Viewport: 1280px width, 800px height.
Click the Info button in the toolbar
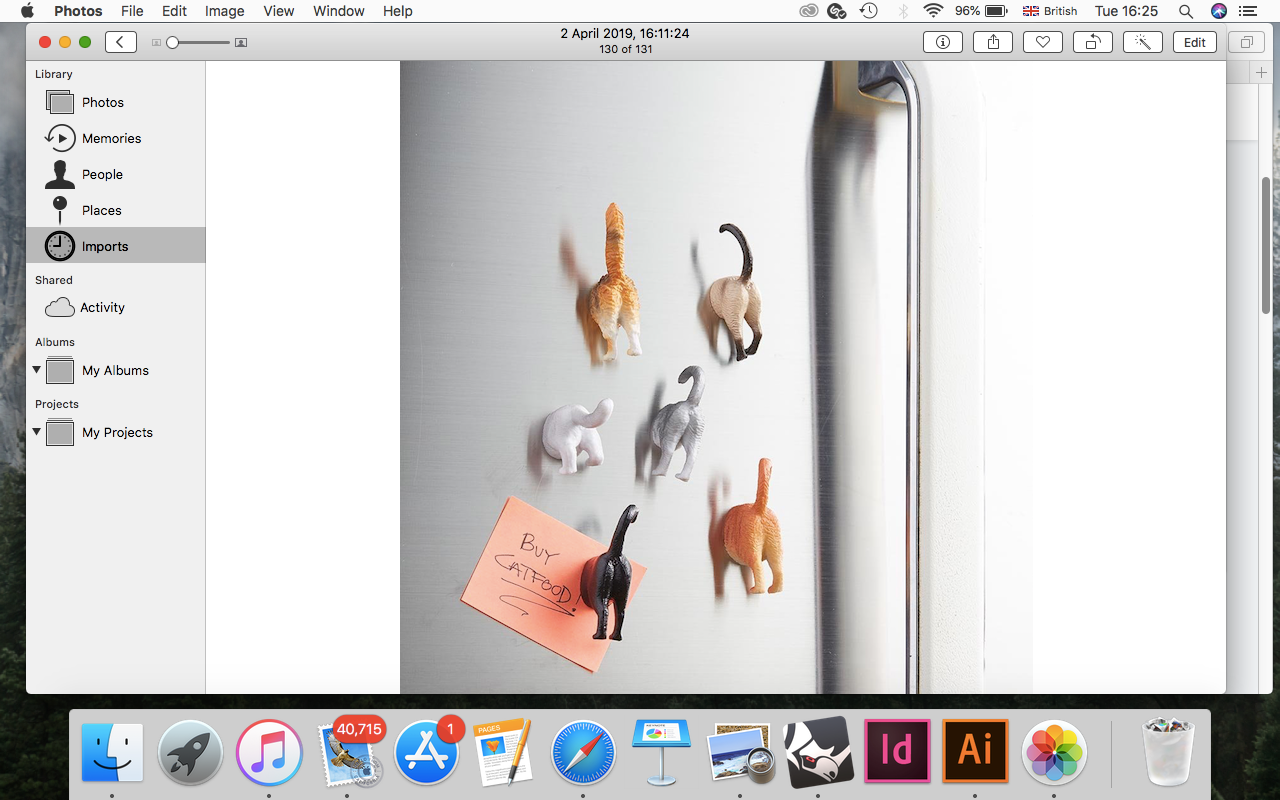[x=942, y=42]
